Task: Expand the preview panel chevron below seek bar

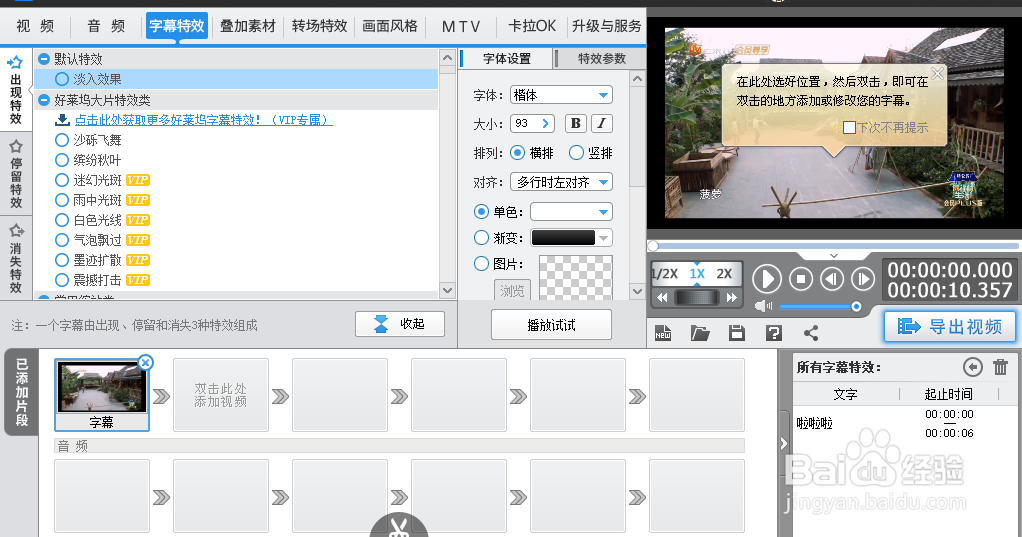Action: click(834, 256)
